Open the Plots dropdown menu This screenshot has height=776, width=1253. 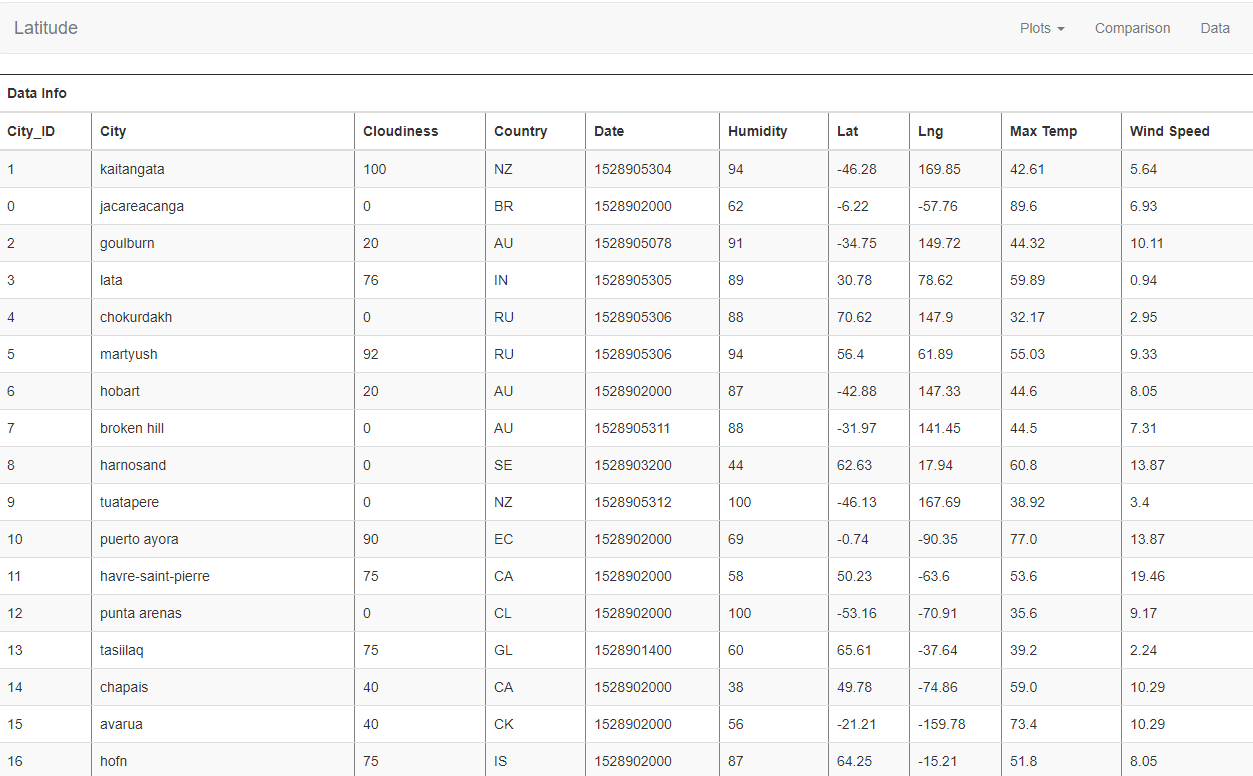1042,28
